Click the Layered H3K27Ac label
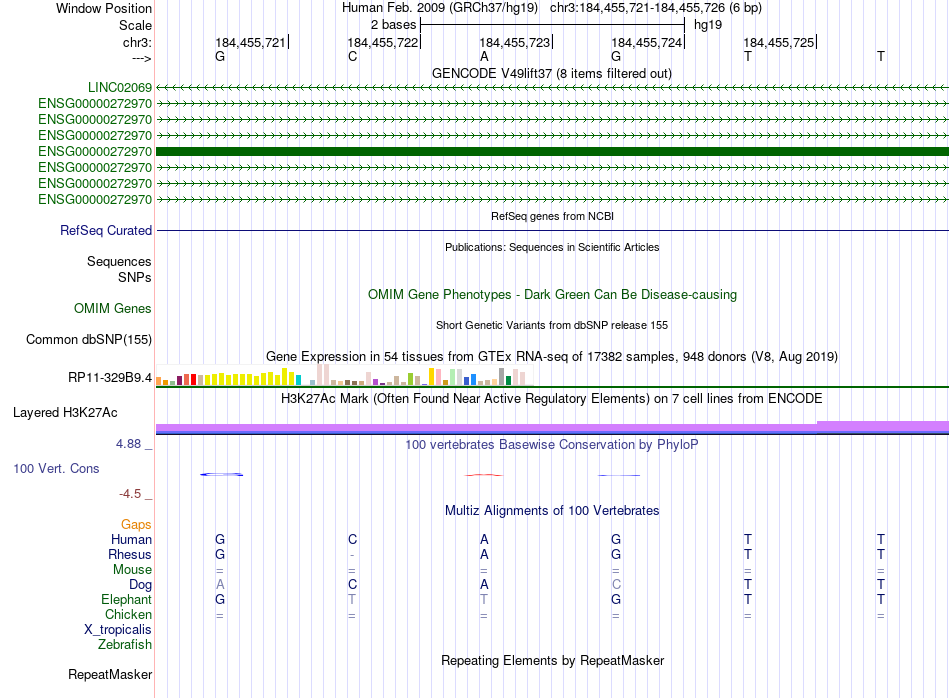Viewport: 950px width, 698px height. pos(65,413)
